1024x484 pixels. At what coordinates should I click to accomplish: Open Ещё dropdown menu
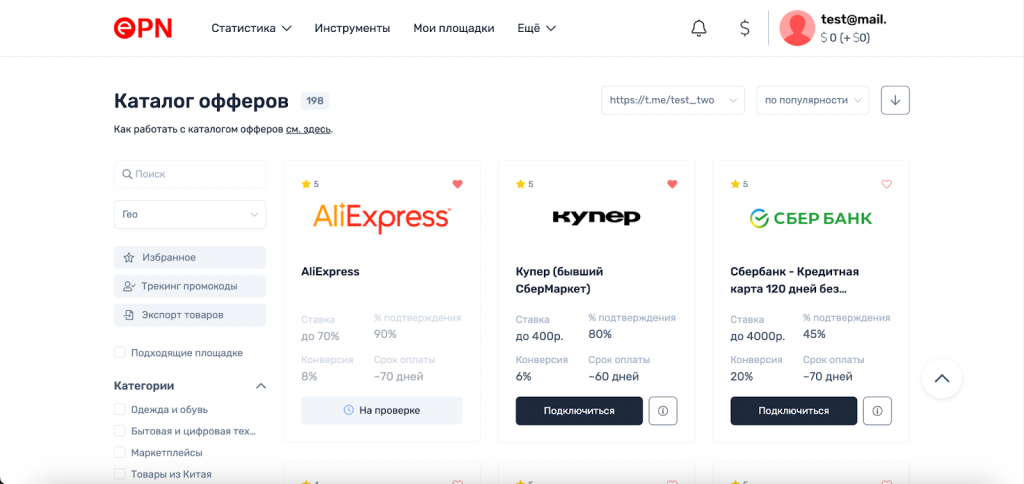pyautogui.click(x=536, y=28)
